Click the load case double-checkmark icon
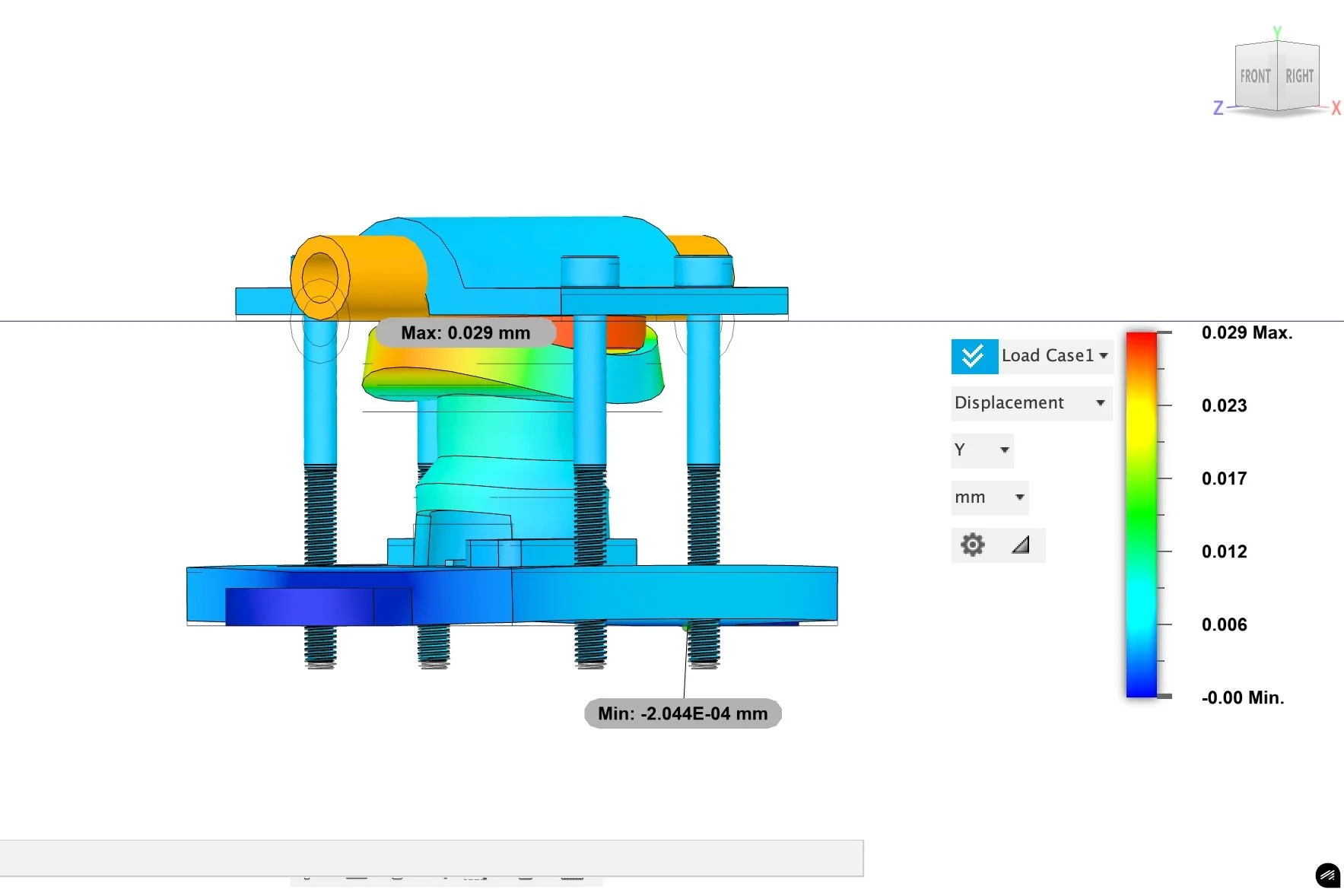Viewport: 1344px width, 896px height. pos(974,356)
